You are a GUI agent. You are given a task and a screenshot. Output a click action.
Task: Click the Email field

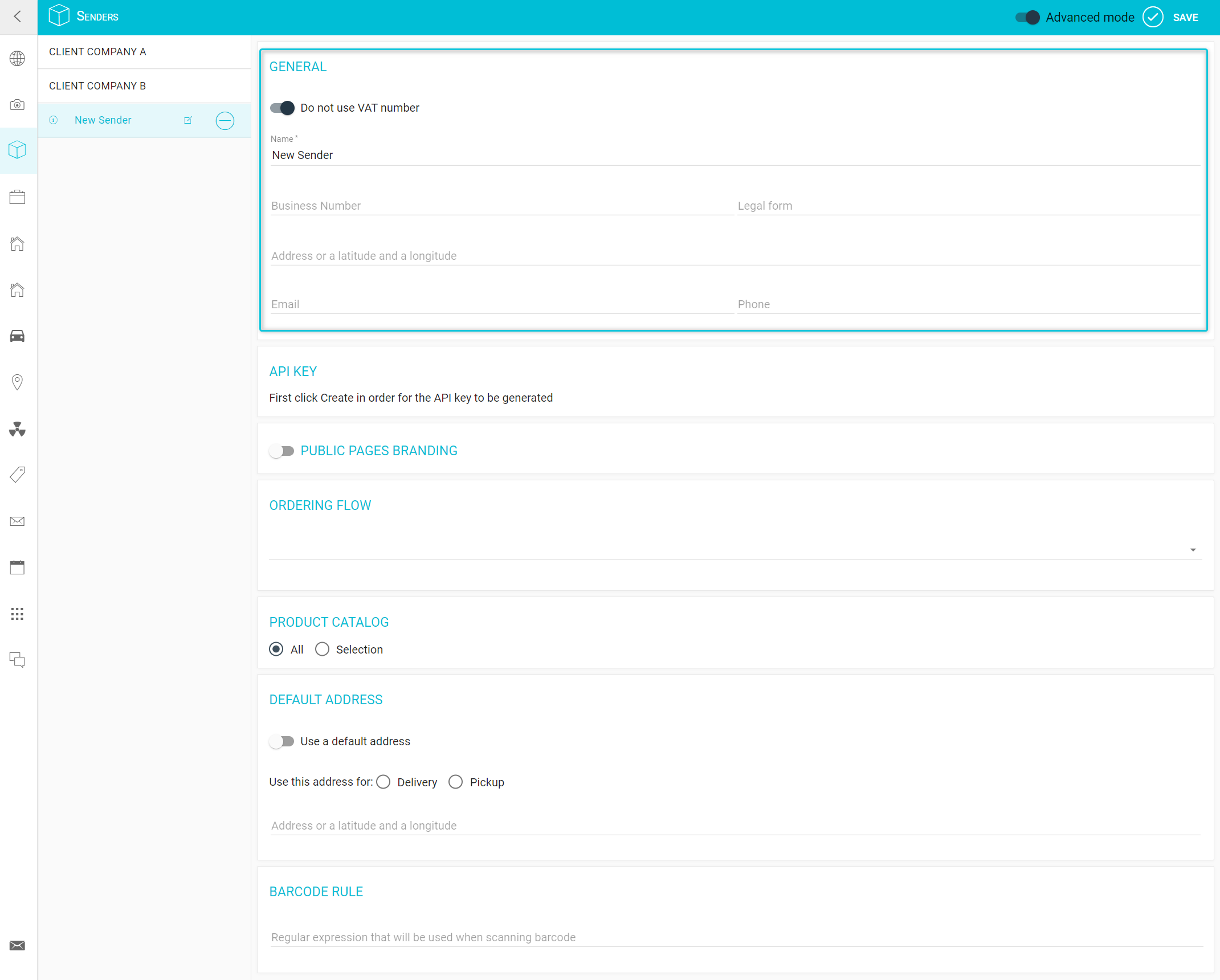click(x=501, y=305)
